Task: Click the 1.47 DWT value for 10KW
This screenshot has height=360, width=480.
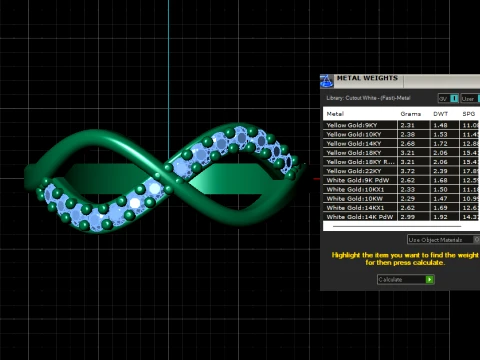Action: 440,199
